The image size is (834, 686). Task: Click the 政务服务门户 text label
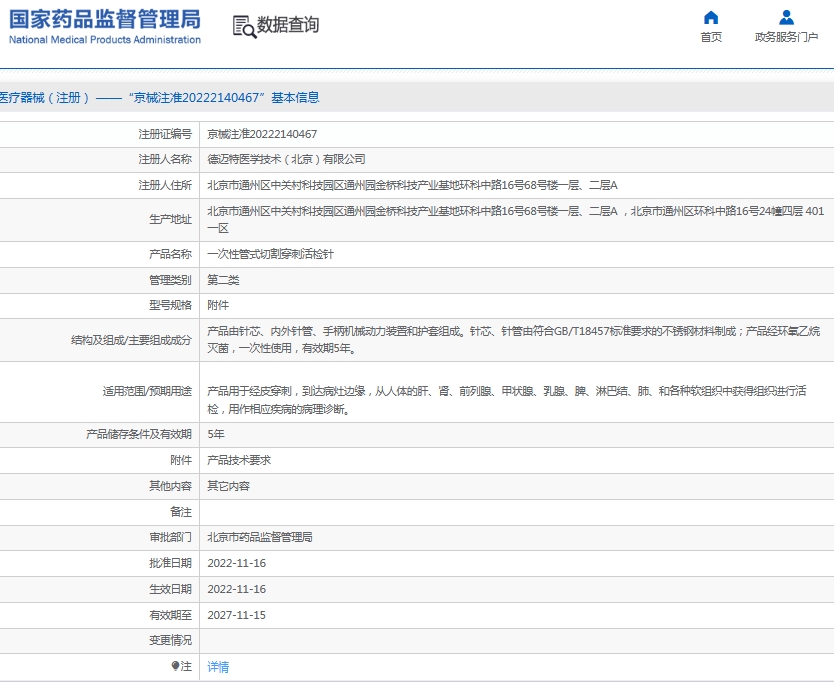pos(786,37)
